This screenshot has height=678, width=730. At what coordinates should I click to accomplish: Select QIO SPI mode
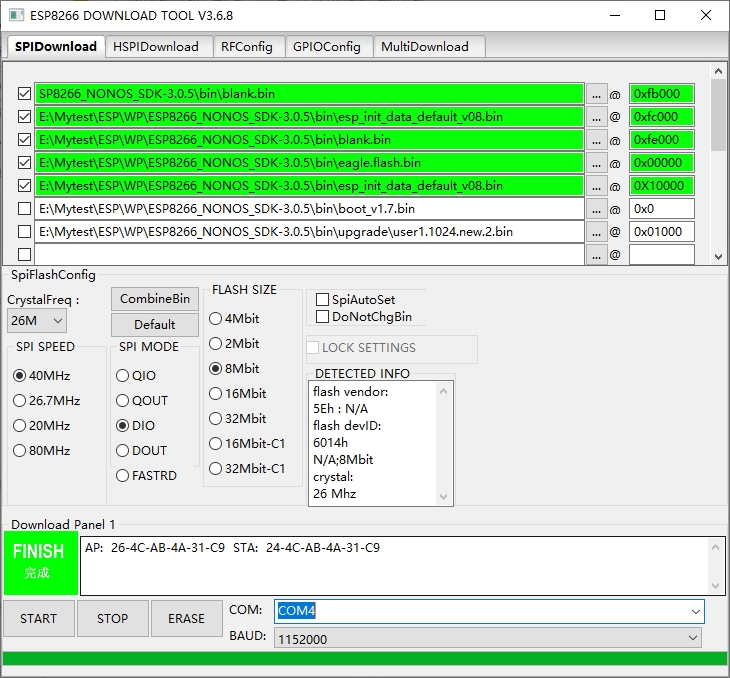click(136, 376)
